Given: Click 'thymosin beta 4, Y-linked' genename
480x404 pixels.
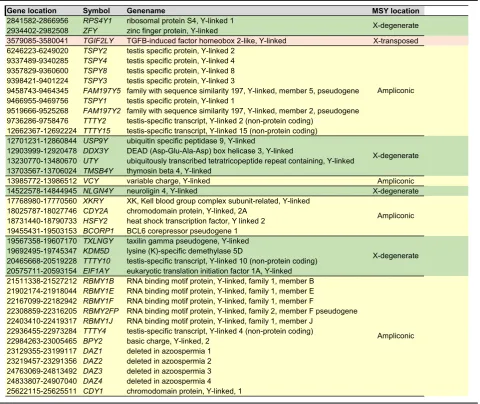Looking at the screenshot, I should click(169, 171).
